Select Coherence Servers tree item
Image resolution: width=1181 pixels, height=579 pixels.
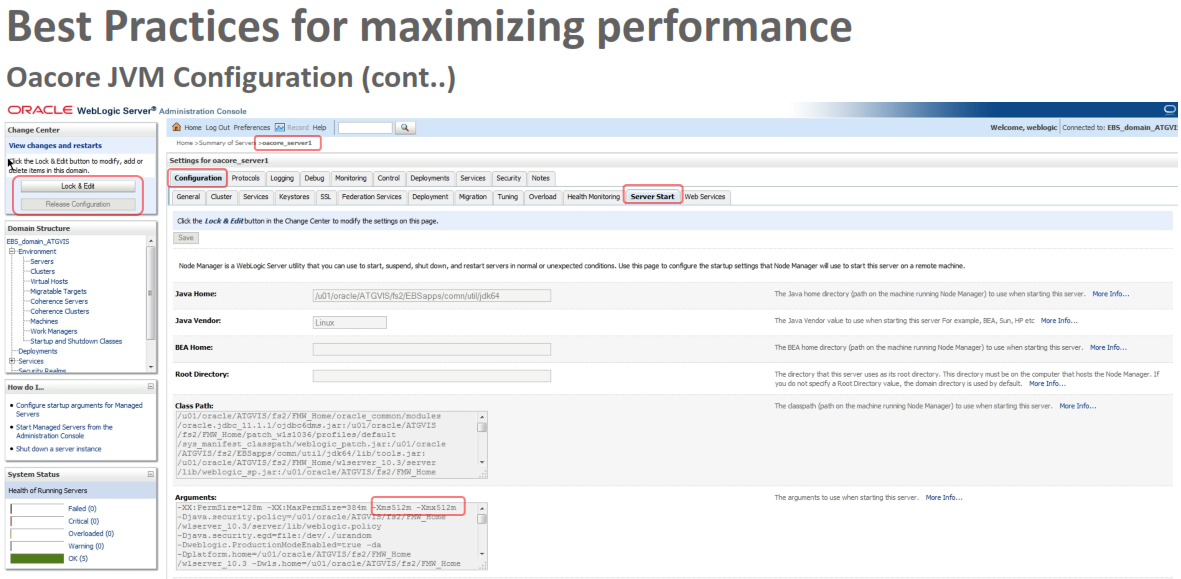pyautogui.click(x=57, y=301)
